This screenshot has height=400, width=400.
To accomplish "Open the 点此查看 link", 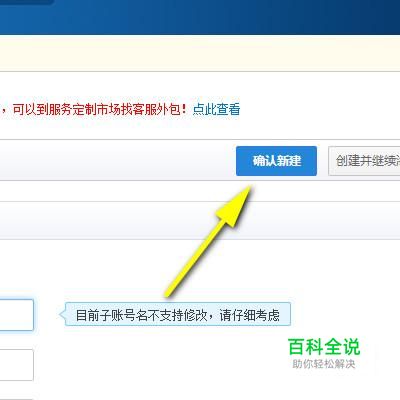I will (216, 109).
